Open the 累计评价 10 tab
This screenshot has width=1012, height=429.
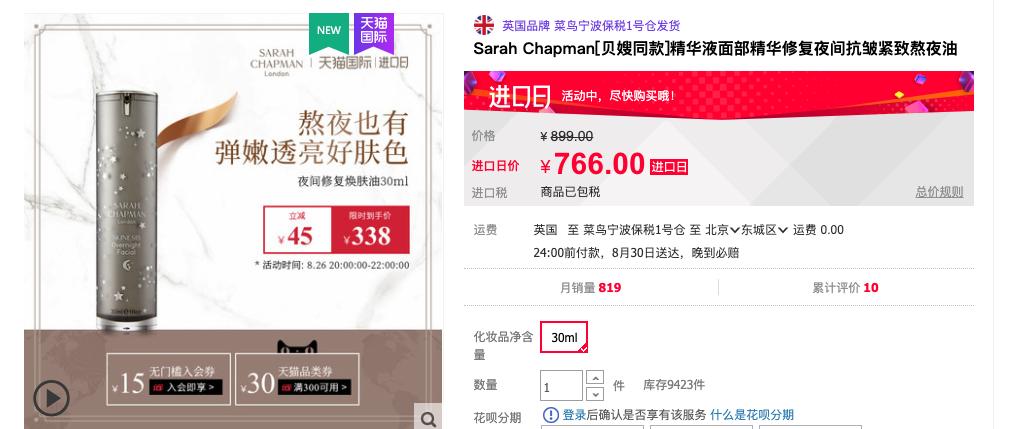pyautogui.click(x=845, y=288)
